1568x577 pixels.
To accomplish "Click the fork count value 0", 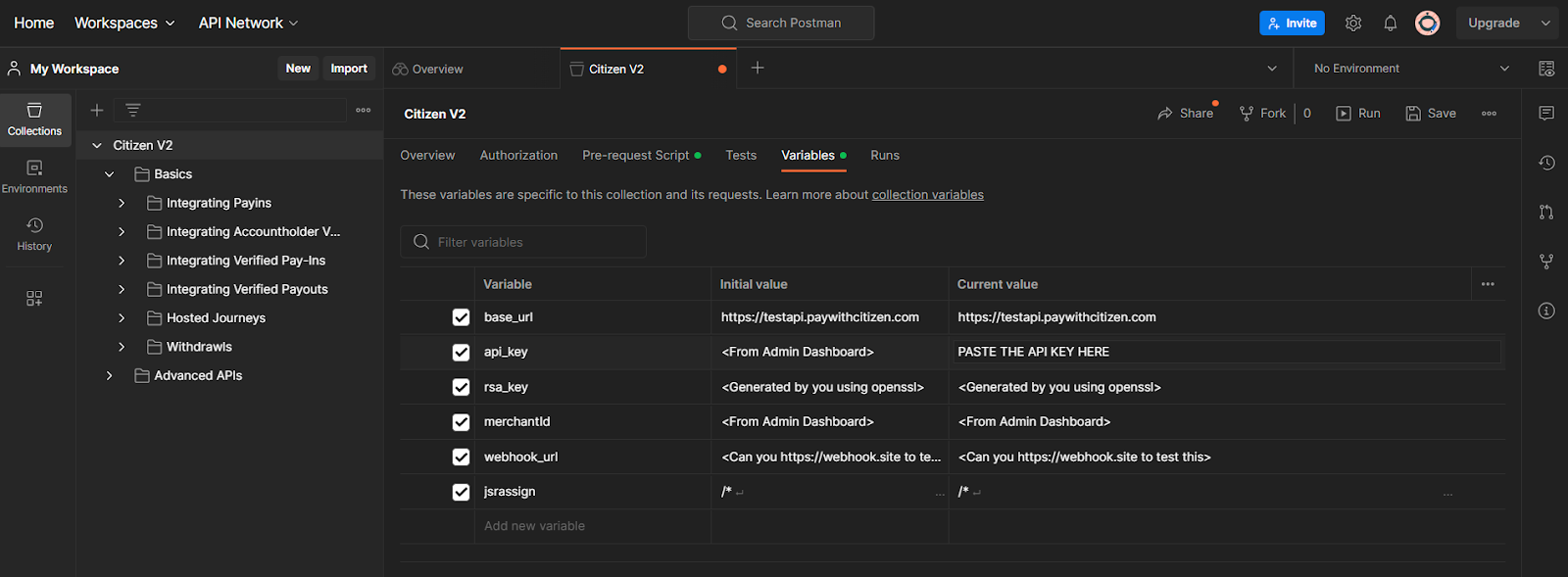I will click(1307, 114).
